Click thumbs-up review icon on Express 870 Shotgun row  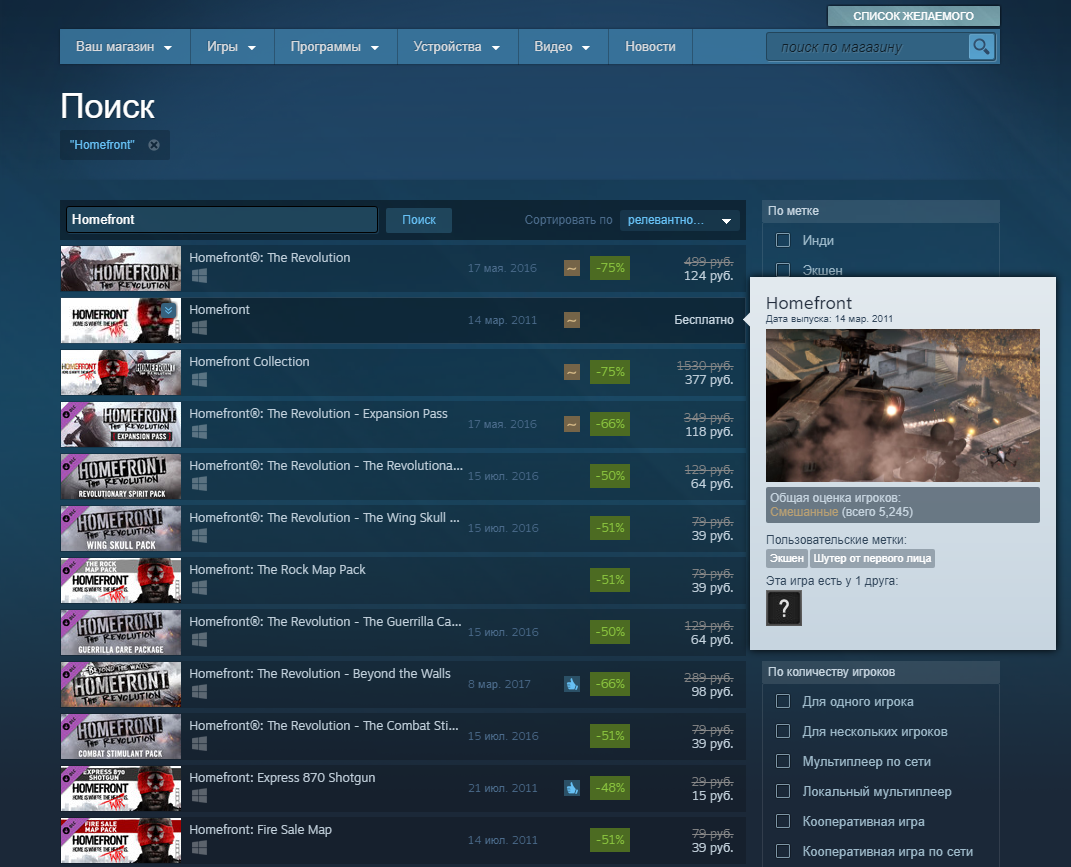pos(572,788)
